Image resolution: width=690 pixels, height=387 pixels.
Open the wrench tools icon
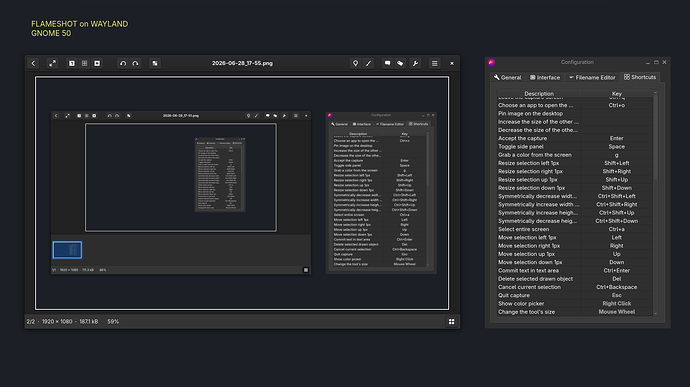[415, 63]
